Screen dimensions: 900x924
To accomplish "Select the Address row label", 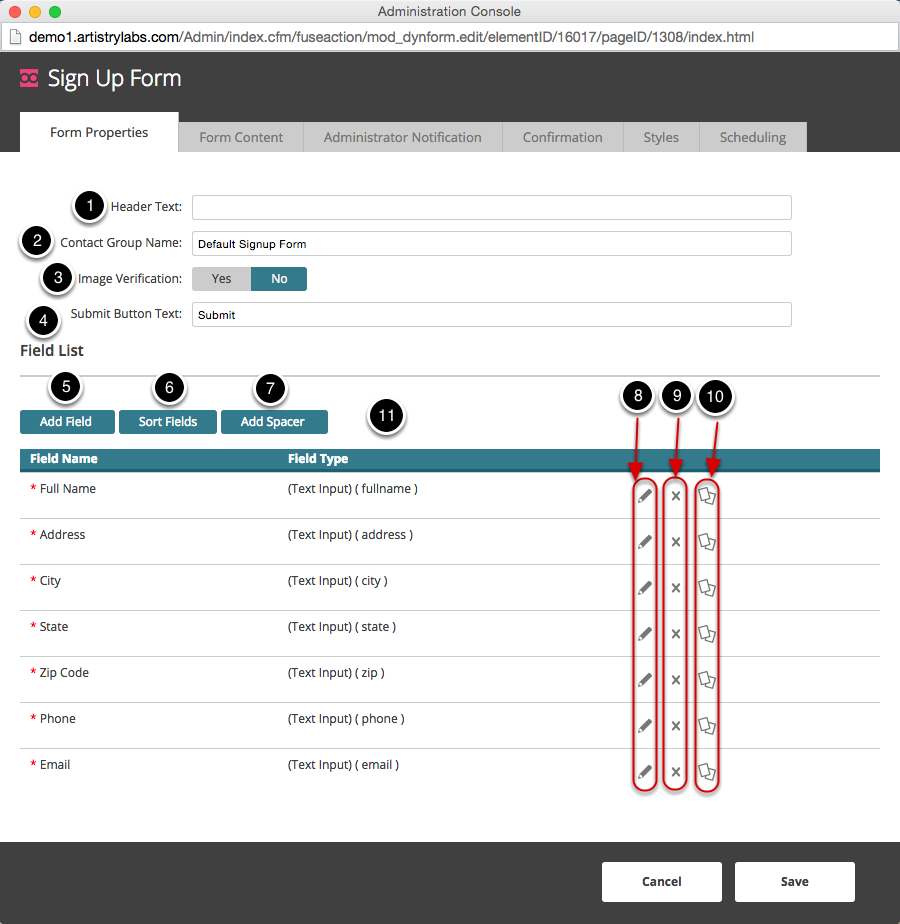I will pyautogui.click(x=62, y=534).
